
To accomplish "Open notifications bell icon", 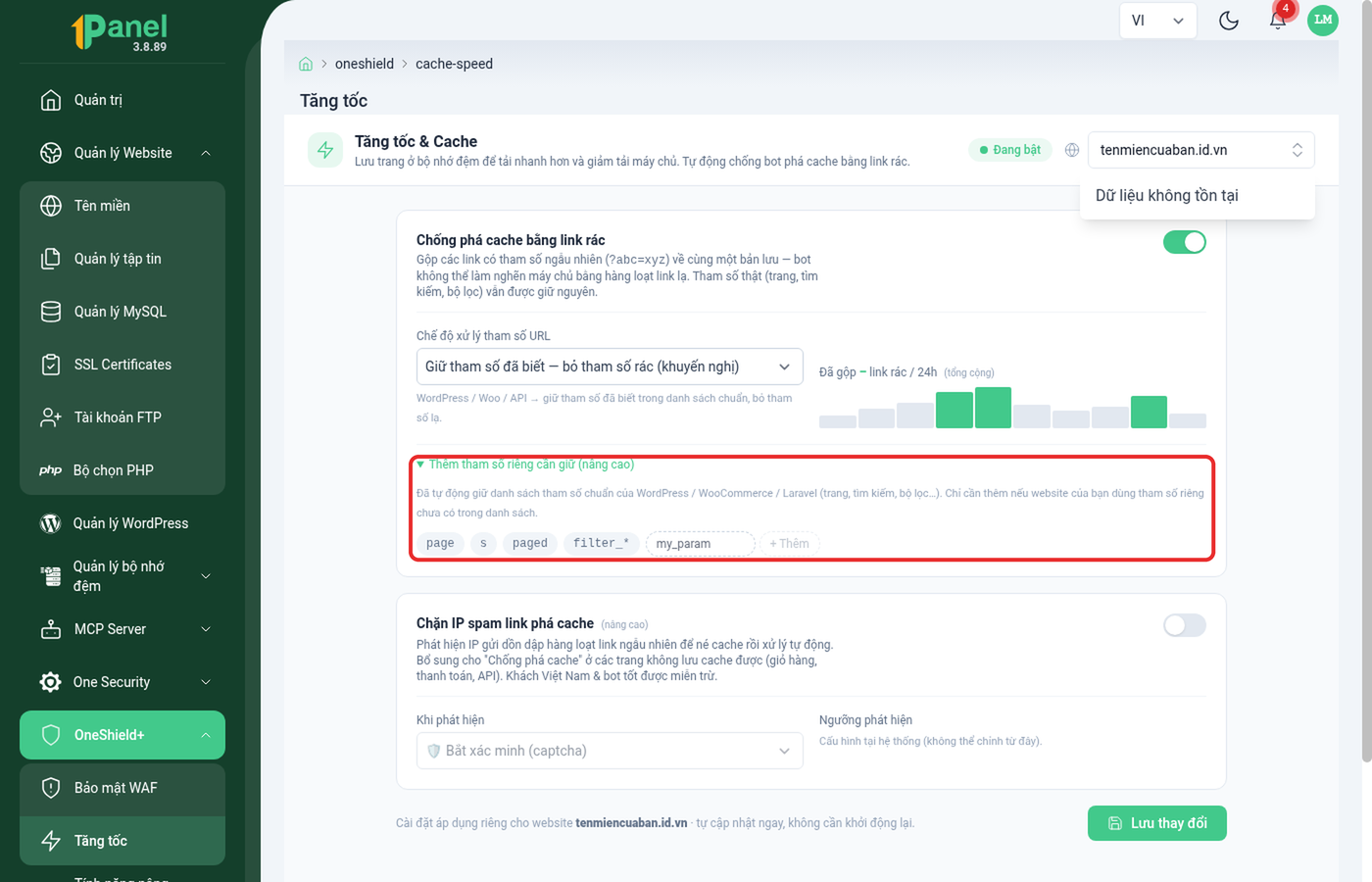I will [x=1278, y=20].
